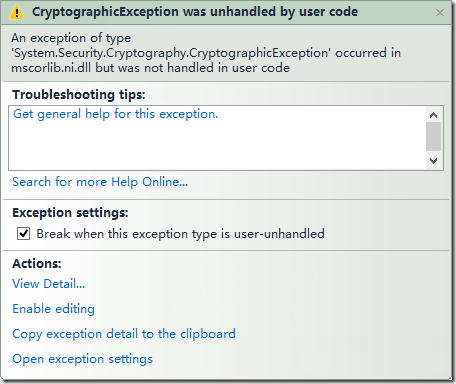Select the Enable editing action
This screenshot has height=384, width=456.
point(53,309)
